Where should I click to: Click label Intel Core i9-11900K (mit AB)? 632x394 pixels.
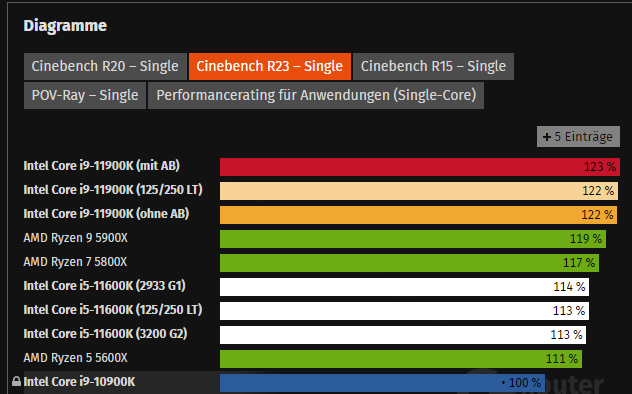102,166
